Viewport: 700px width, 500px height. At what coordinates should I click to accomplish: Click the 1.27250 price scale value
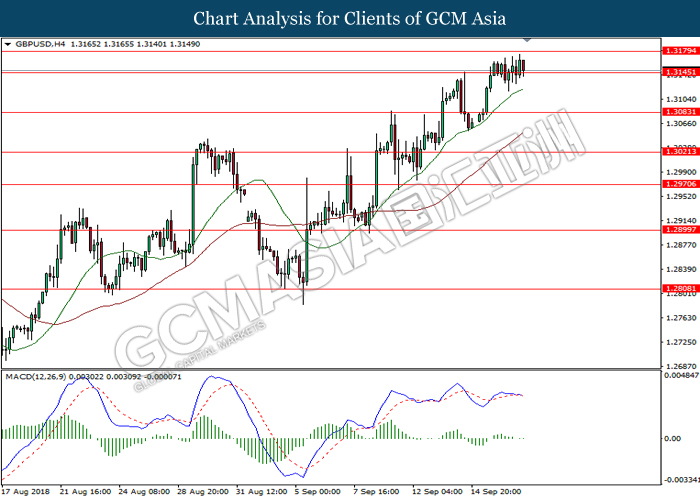(x=681, y=342)
